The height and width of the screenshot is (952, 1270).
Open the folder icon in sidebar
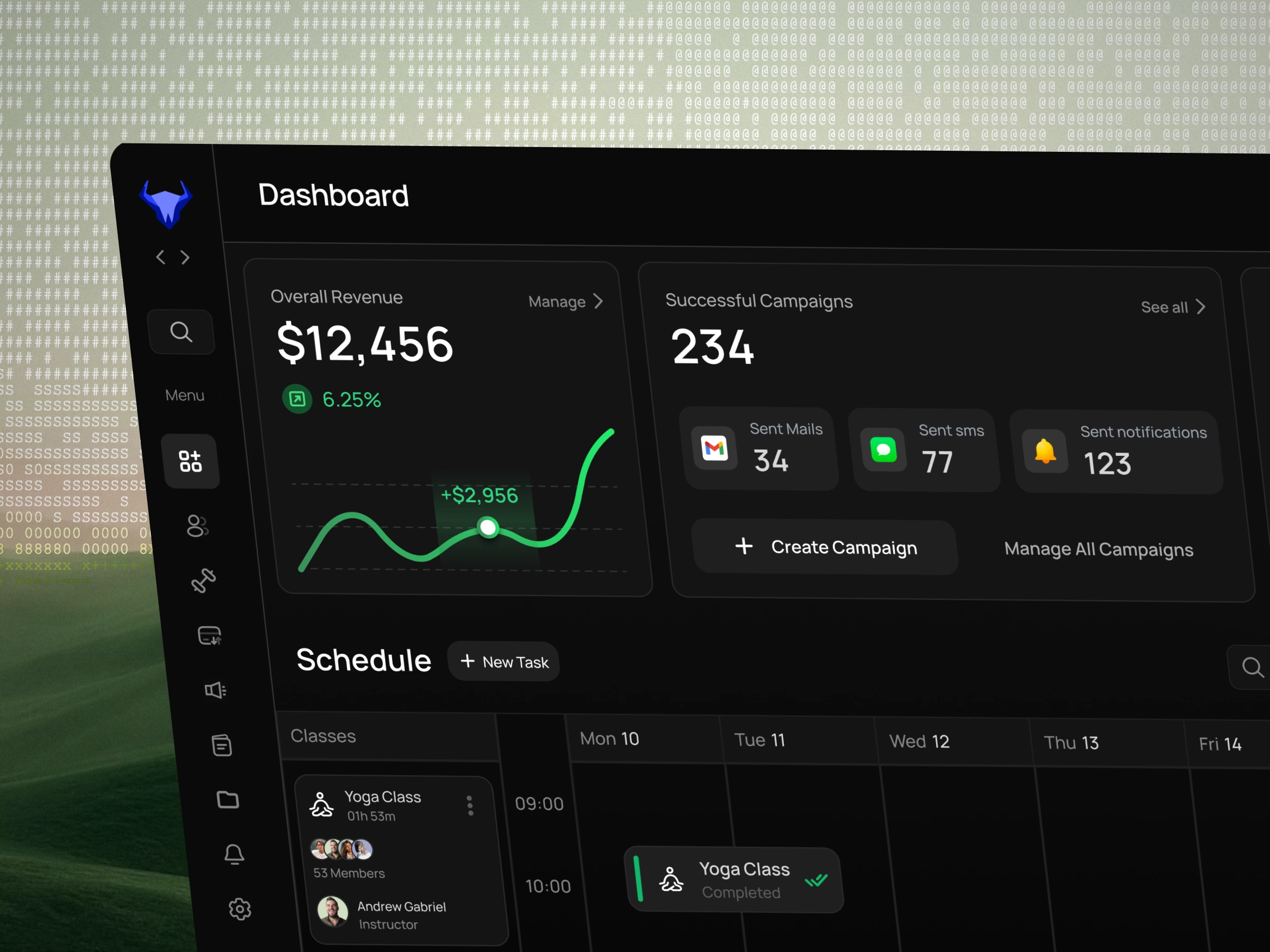228,799
